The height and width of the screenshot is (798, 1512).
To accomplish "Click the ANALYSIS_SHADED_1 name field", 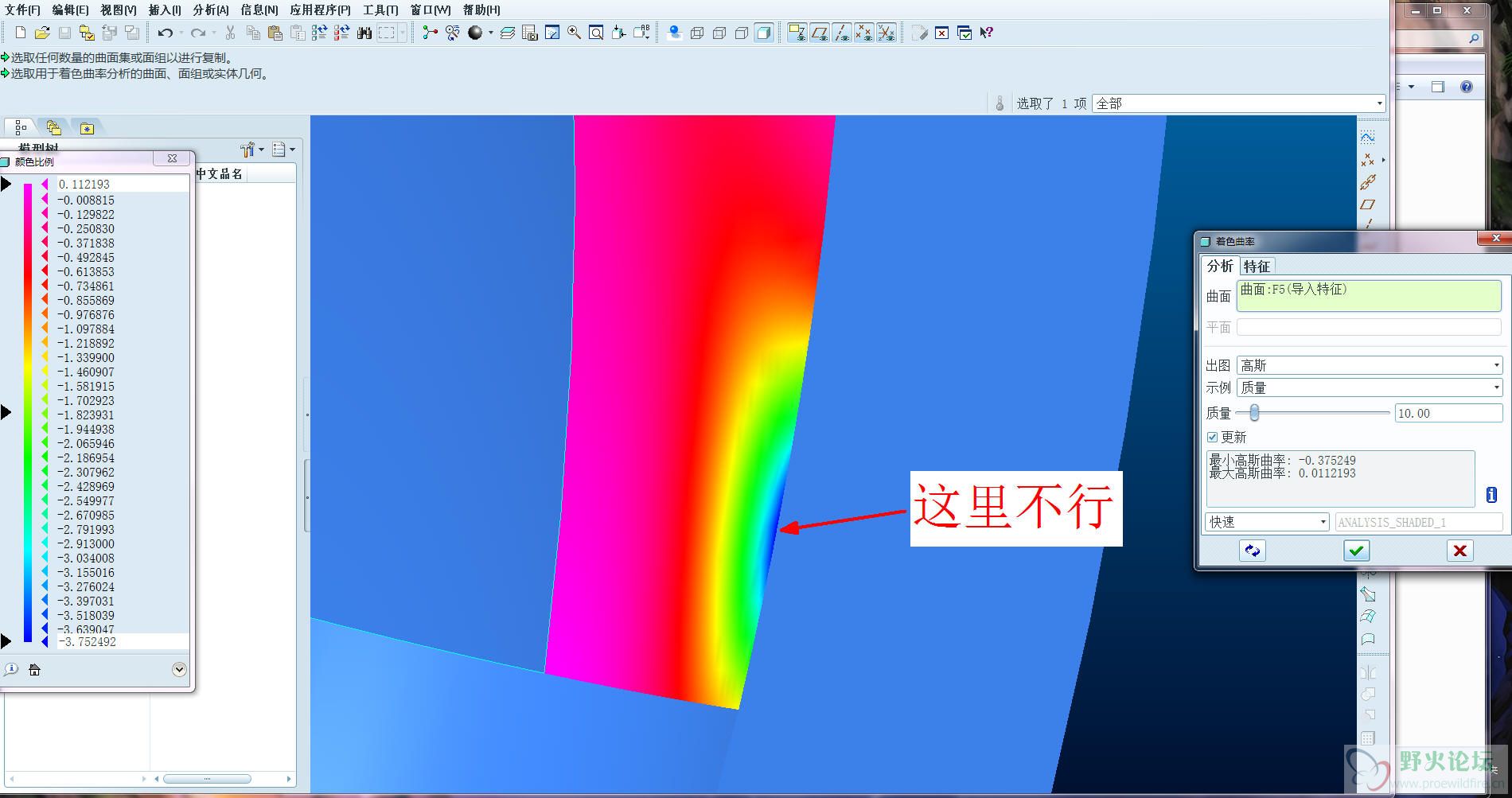I will coord(1419,522).
